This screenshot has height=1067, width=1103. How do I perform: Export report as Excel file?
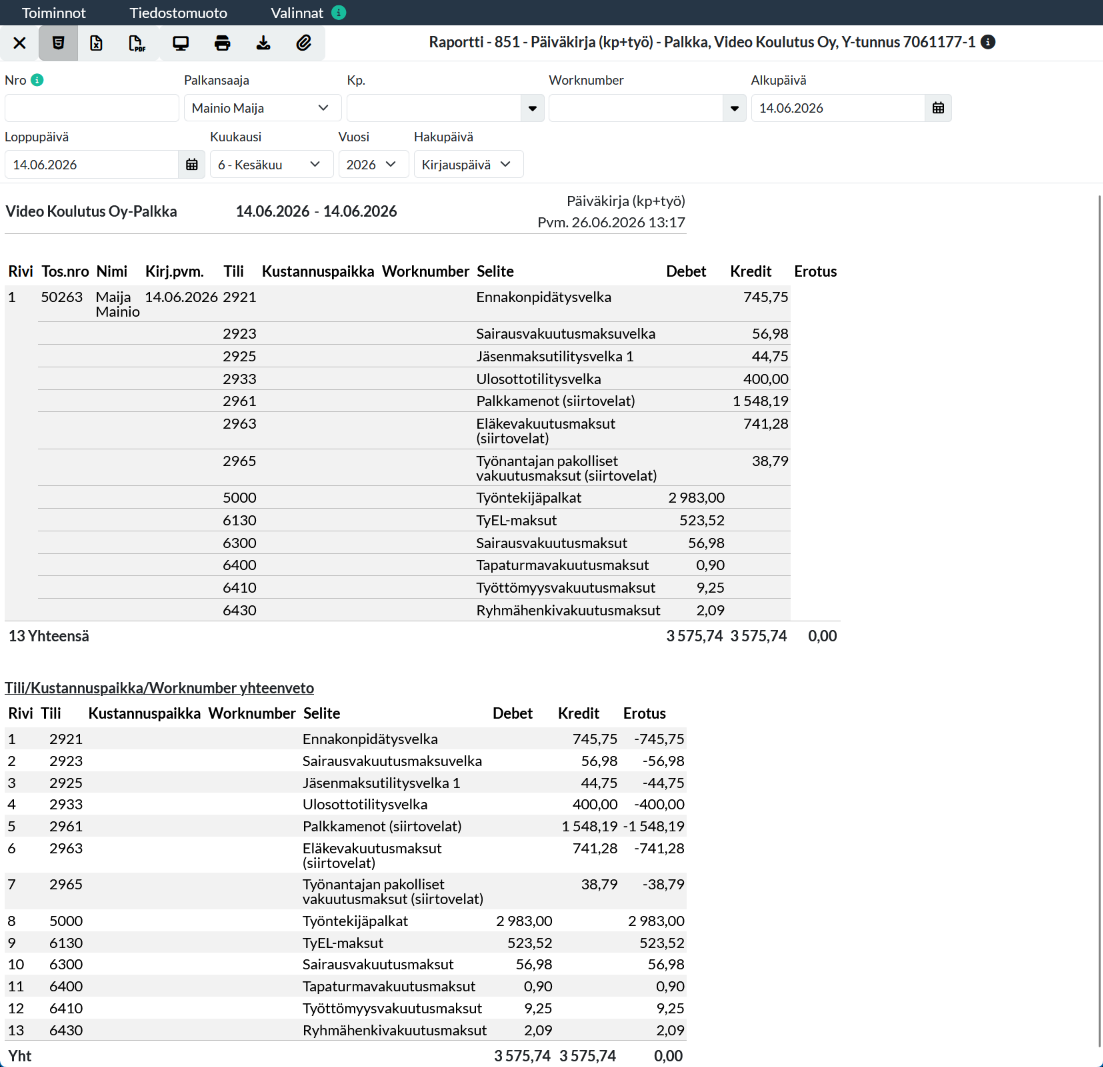(96, 43)
